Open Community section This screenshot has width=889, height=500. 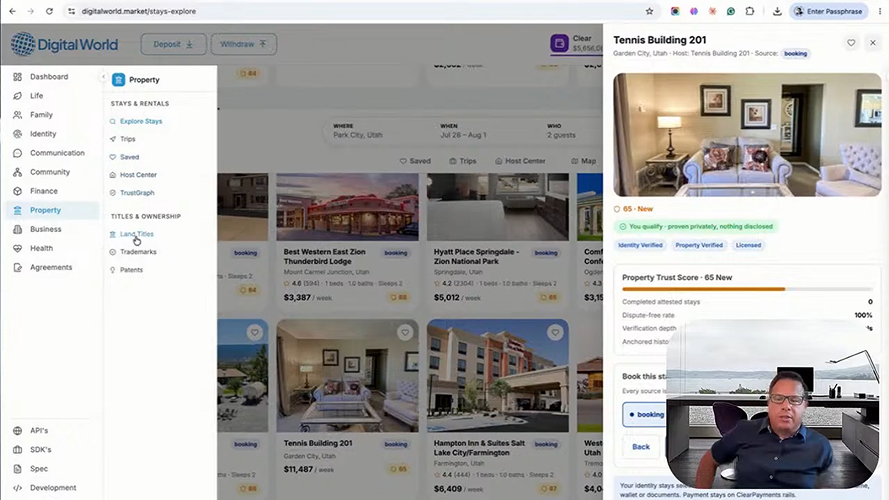tap(50, 172)
